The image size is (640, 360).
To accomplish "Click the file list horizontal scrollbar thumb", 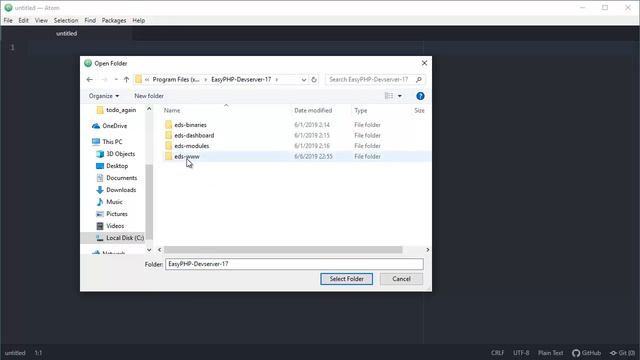I will tap(283, 250).
